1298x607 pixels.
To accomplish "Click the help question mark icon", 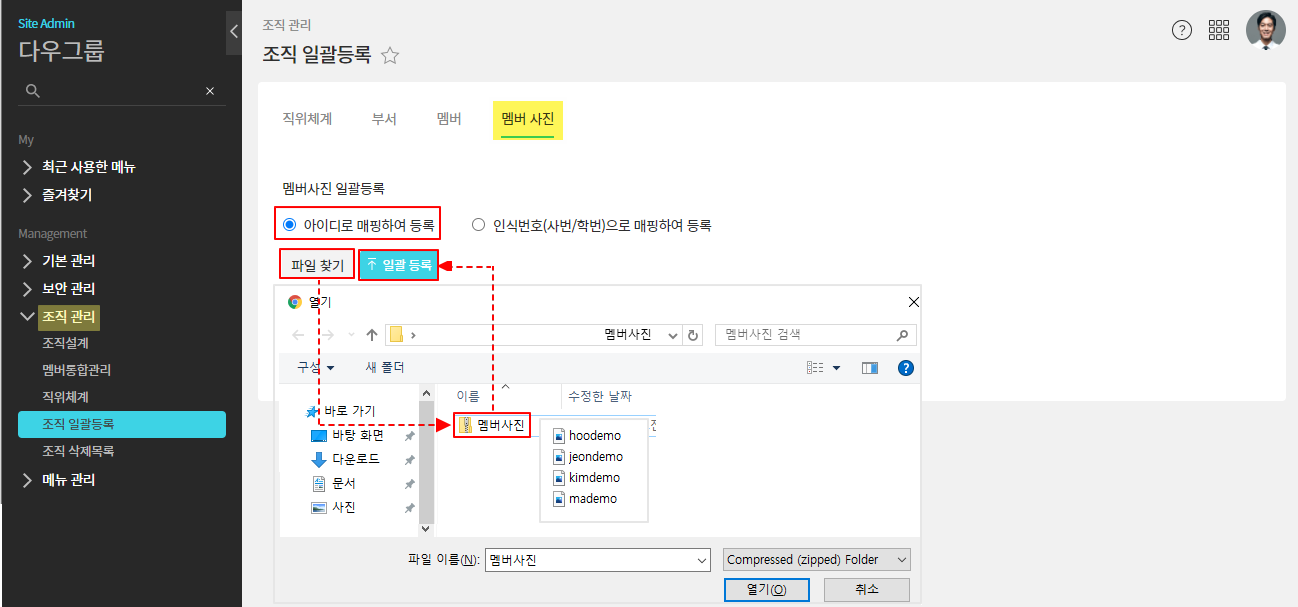I will (1181, 30).
